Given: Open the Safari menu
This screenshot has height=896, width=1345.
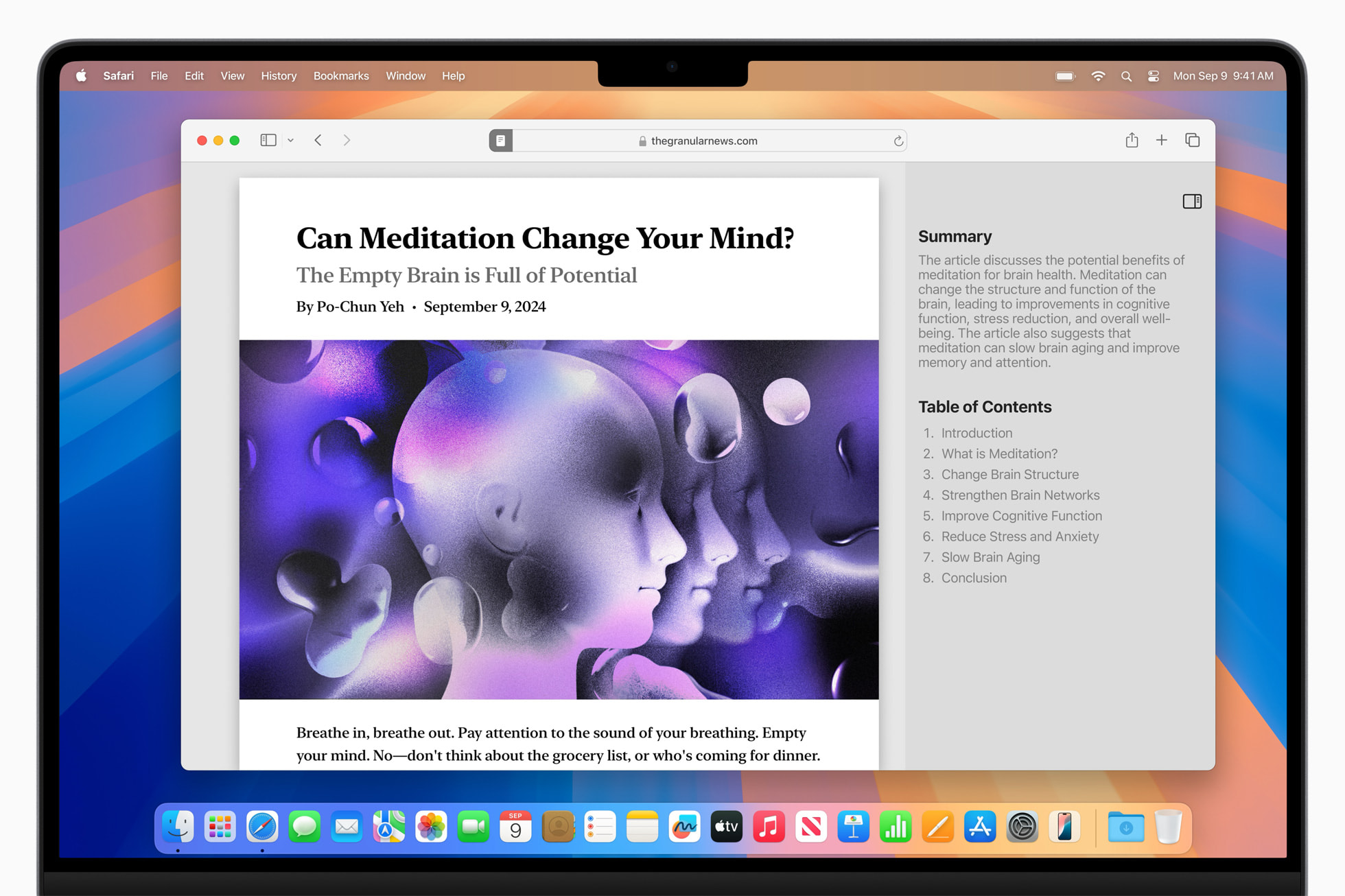Looking at the screenshot, I should [x=118, y=75].
